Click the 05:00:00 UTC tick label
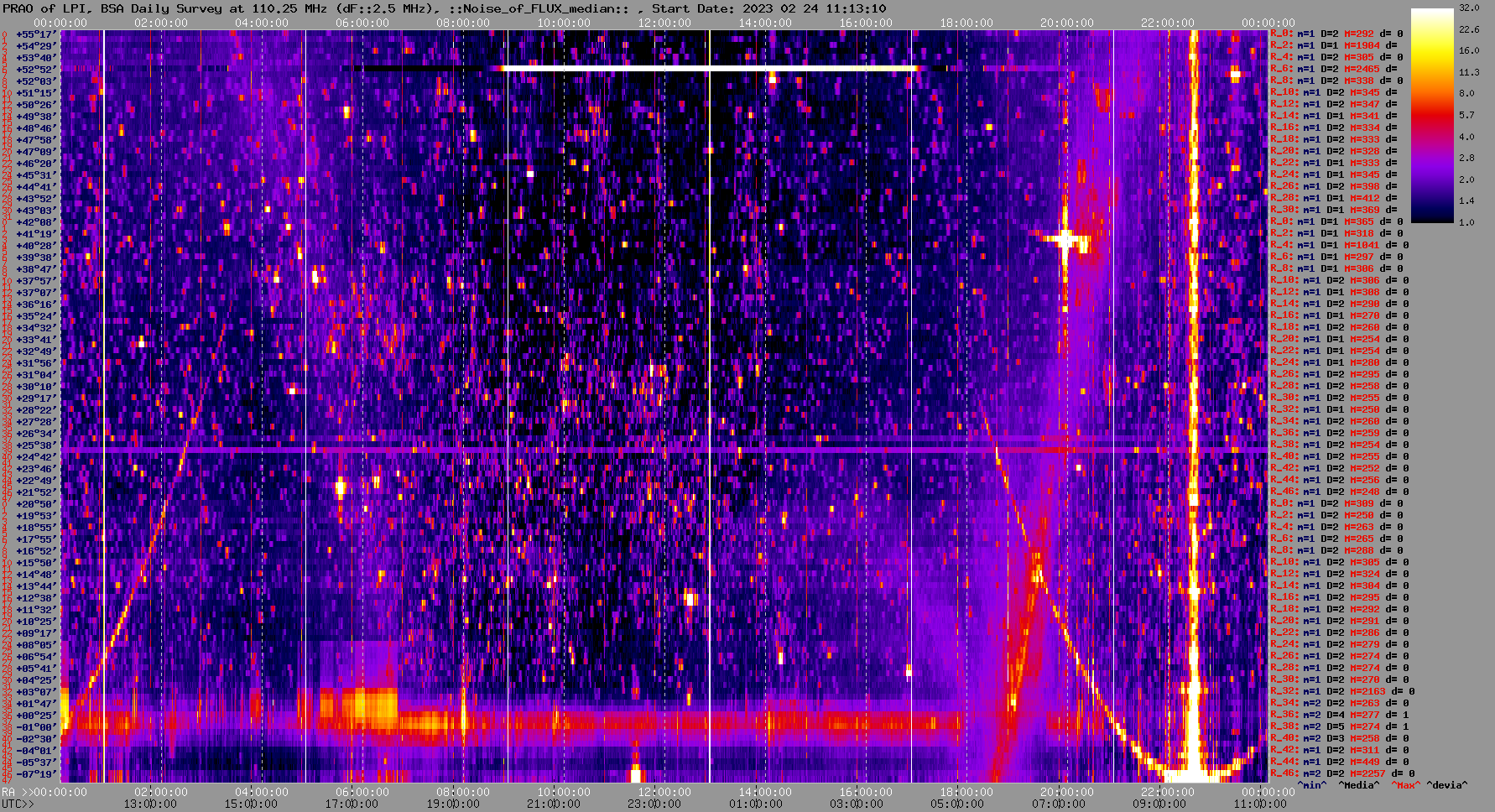Image resolution: width=1495 pixels, height=812 pixels. pos(956,804)
